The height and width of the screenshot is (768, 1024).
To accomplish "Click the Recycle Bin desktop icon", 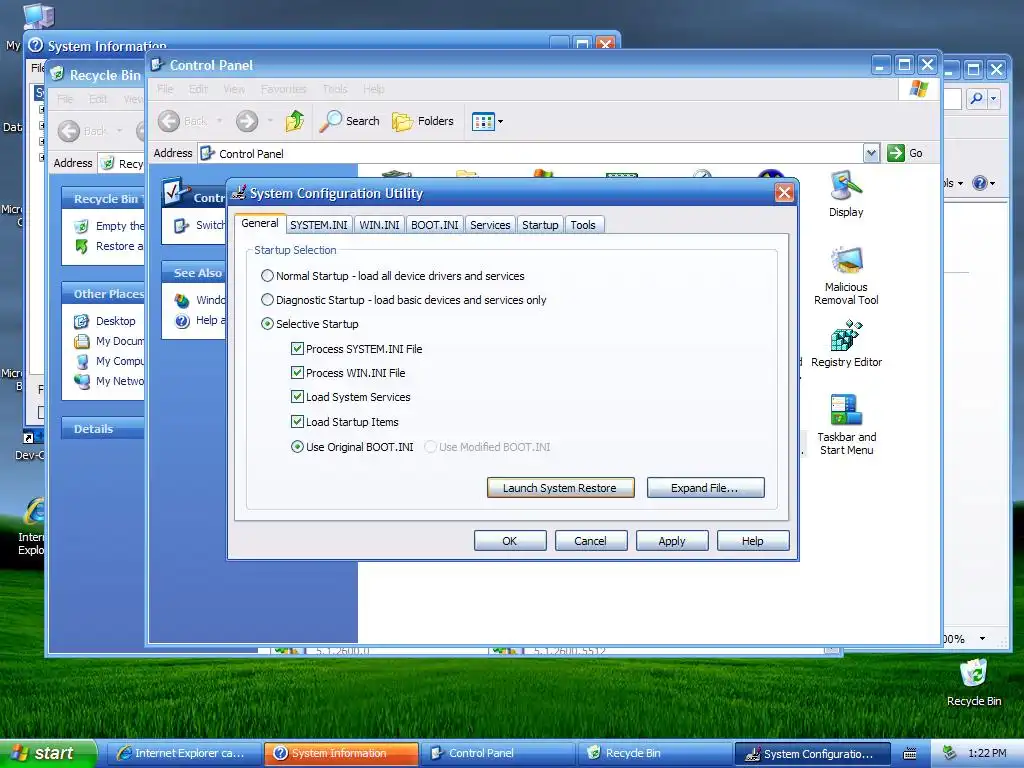I will [973, 674].
